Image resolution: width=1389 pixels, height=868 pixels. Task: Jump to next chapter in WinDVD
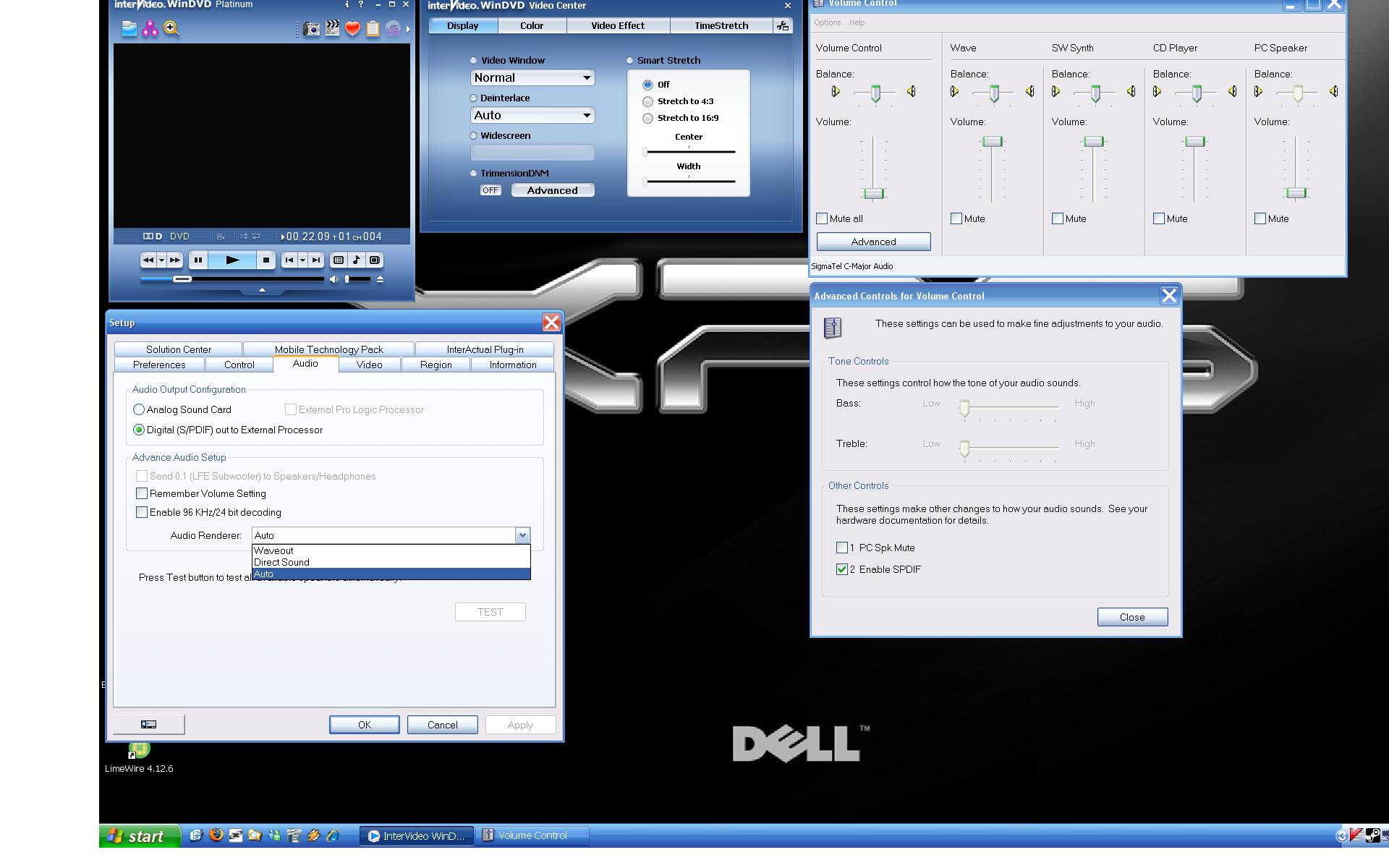click(x=315, y=260)
